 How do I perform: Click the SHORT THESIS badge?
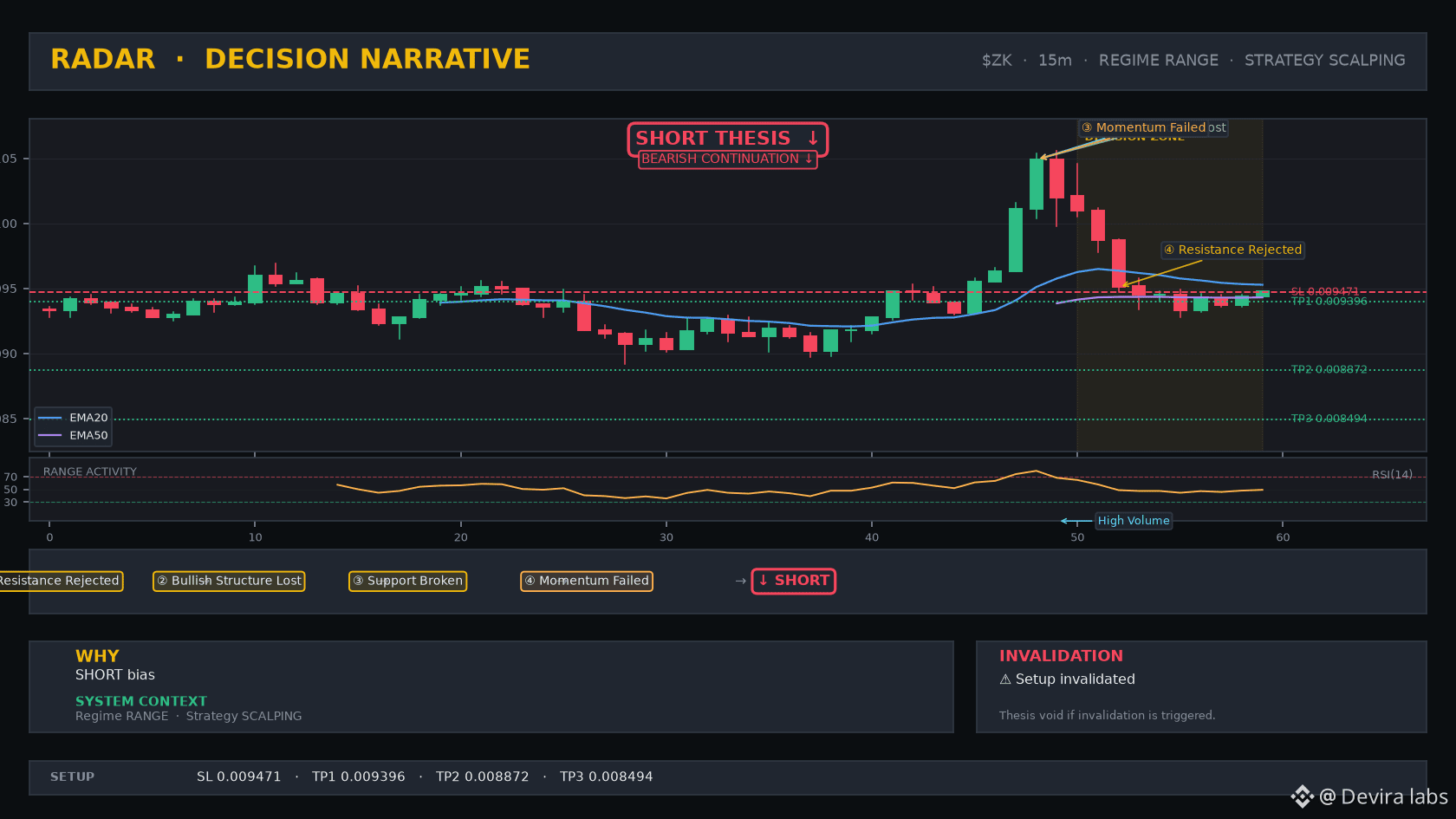(x=728, y=139)
